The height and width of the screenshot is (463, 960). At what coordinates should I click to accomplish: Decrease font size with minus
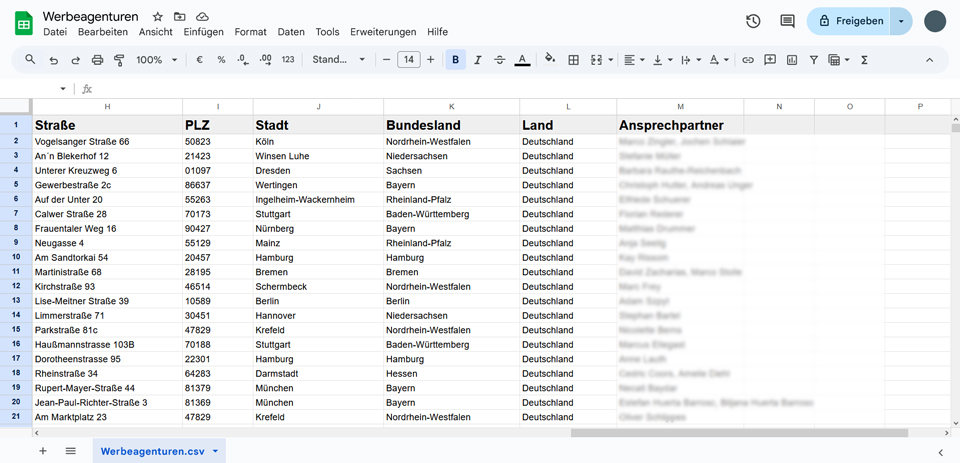(386, 60)
